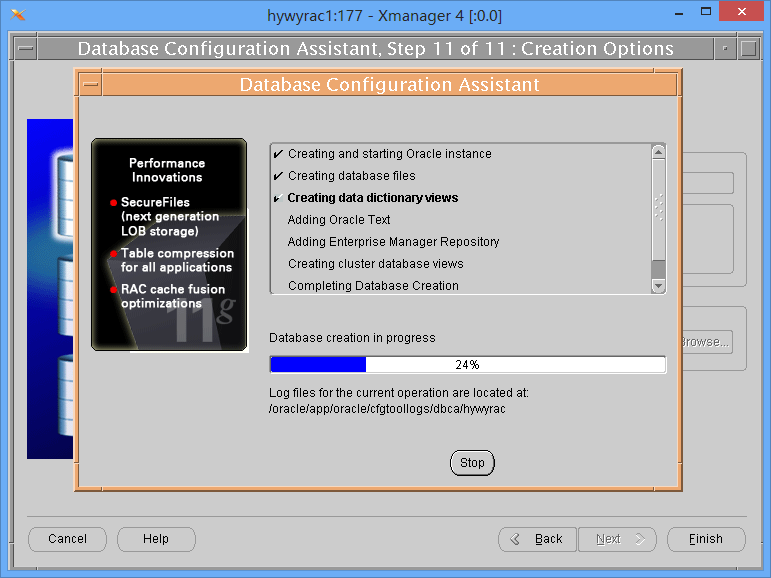
Task: Click the input field behind the dialog
Action: 709,183
